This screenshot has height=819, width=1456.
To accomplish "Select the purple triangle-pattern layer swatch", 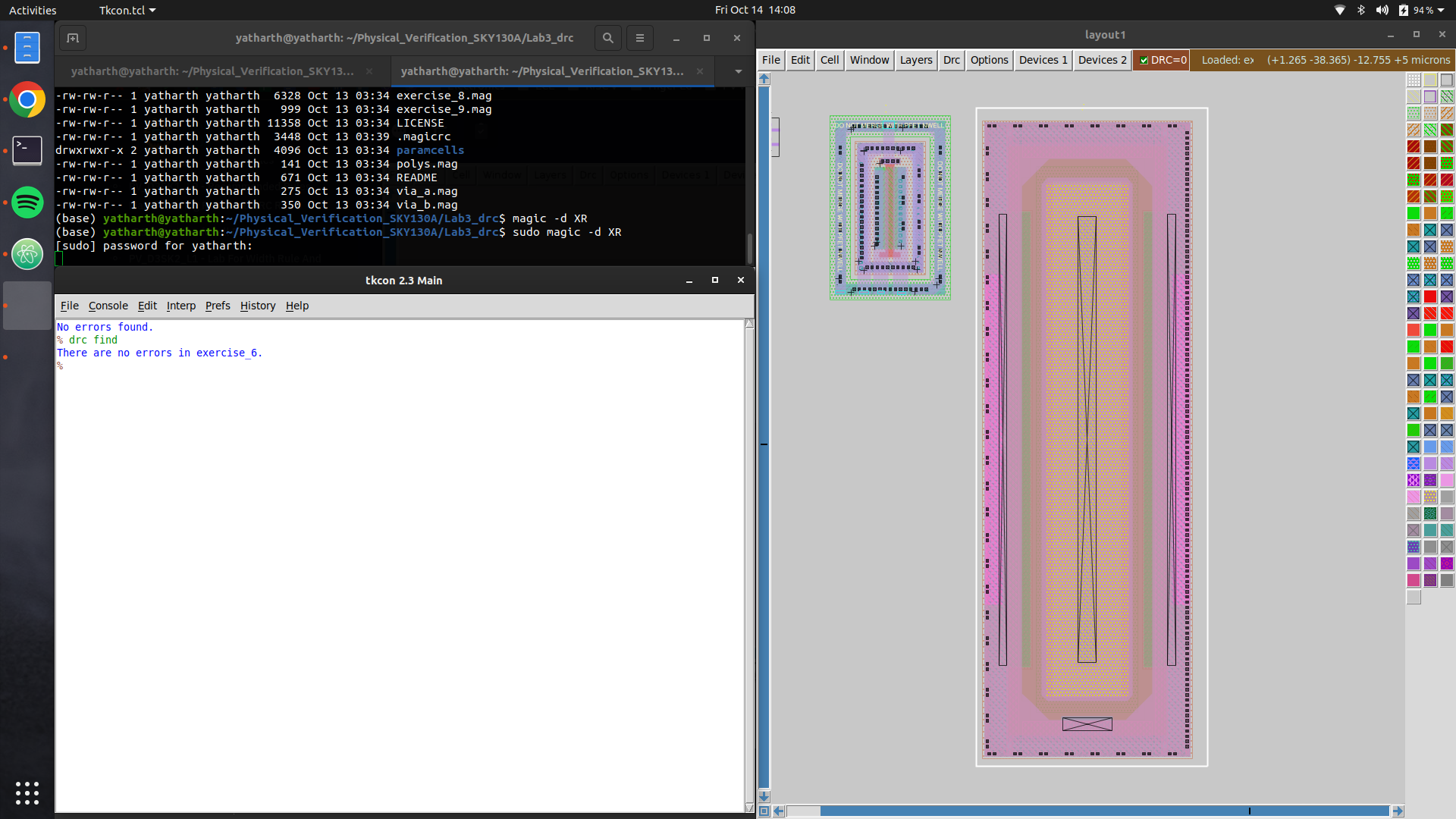I will pos(1414,481).
